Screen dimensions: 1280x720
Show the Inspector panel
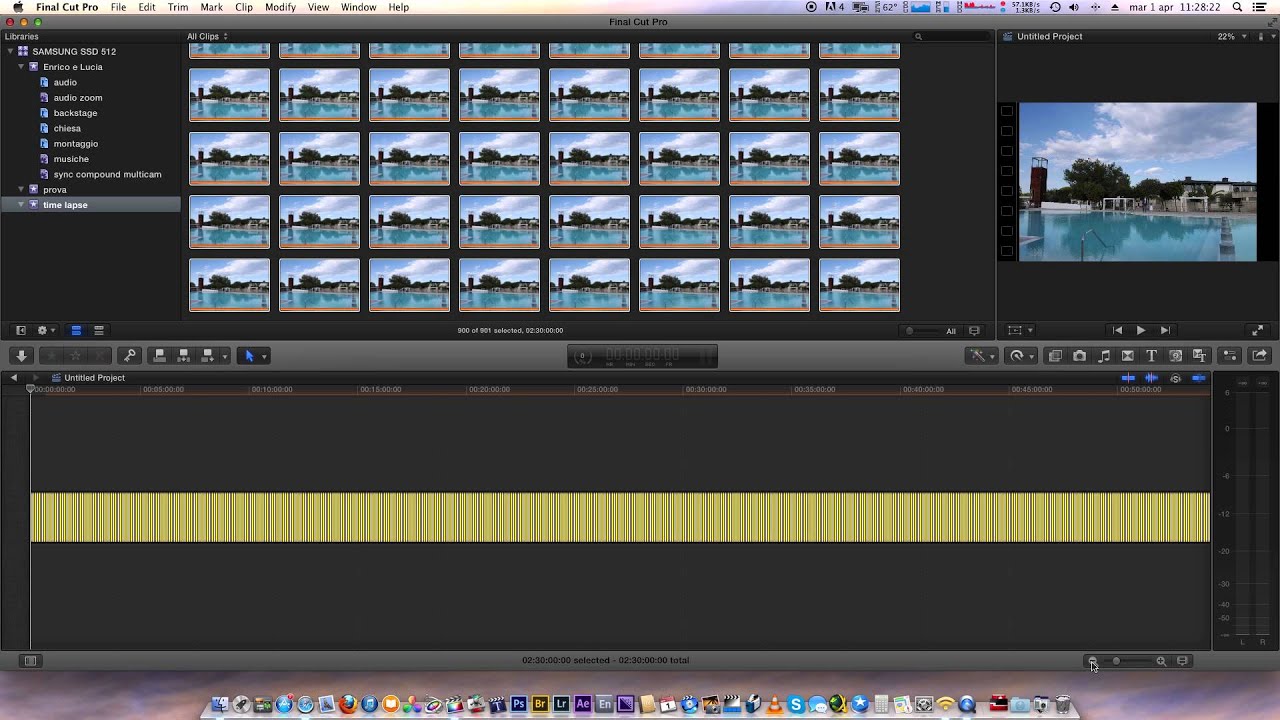pos(1230,355)
